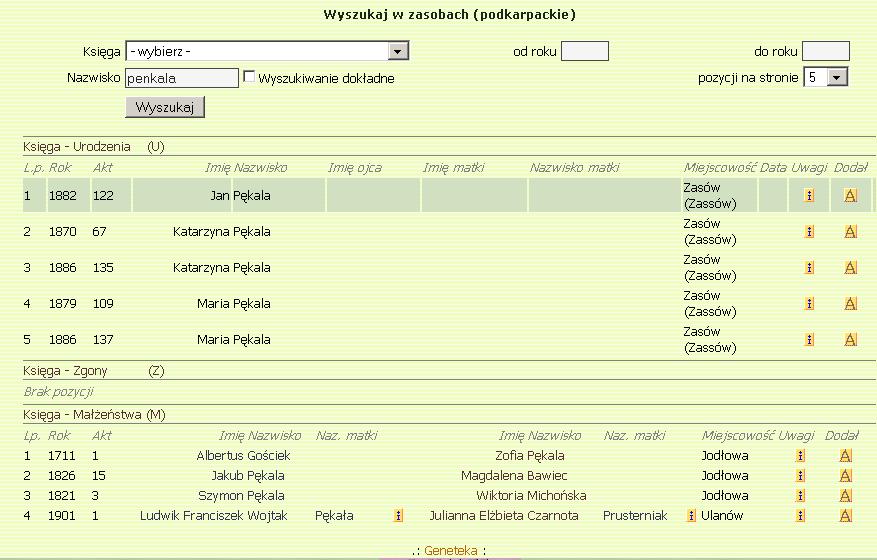Click the Albertus Gościek name
This screenshot has width=877, height=560.
pyautogui.click(x=243, y=455)
